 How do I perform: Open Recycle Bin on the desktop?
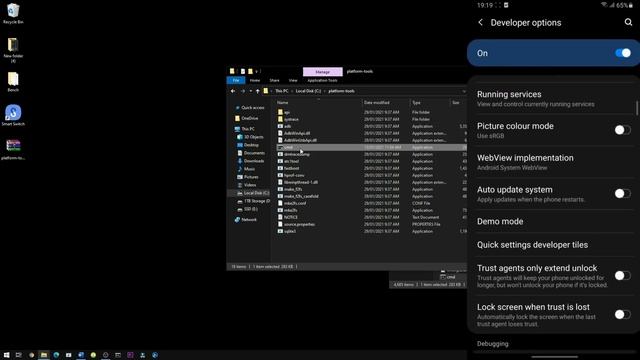coord(13,13)
